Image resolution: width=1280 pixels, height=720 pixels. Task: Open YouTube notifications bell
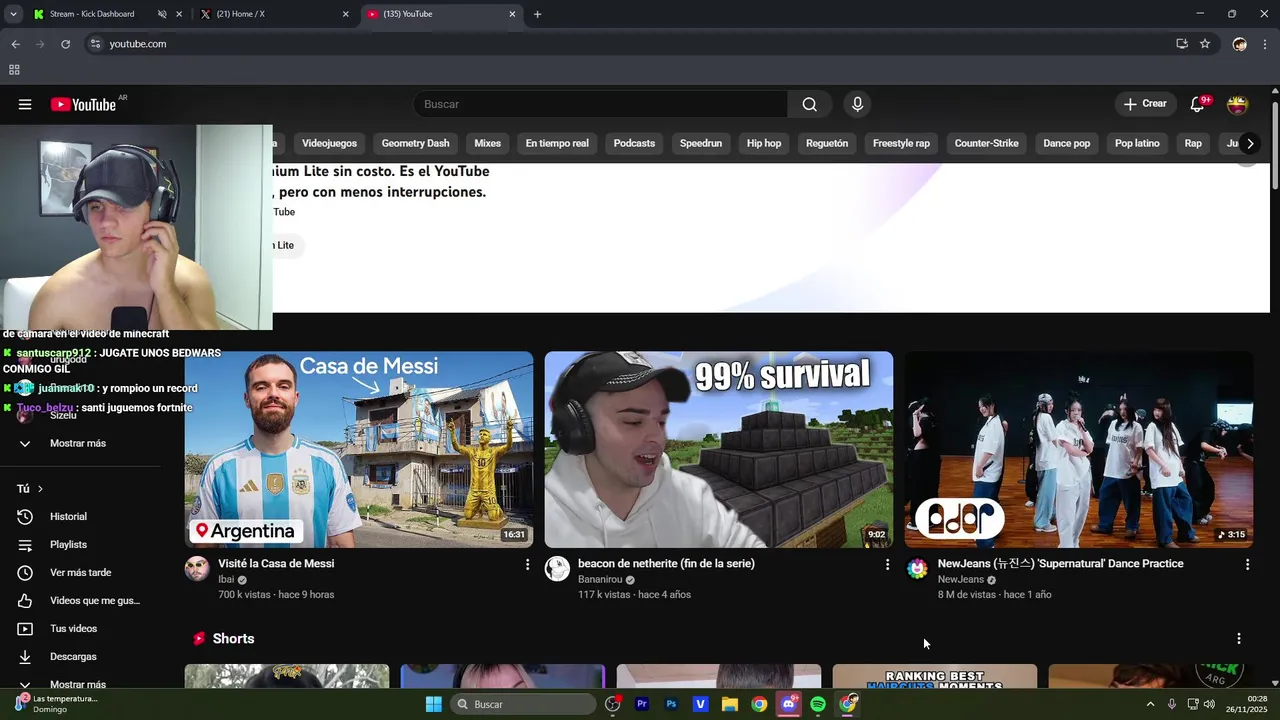1197,104
